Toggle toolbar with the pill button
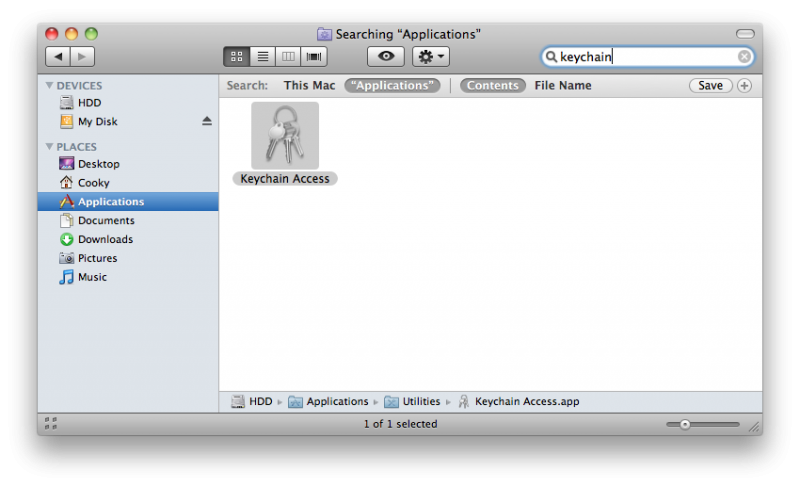Image resolution: width=800 pixels, height=487 pixels. pyautogui.click(x=745, y=34)
